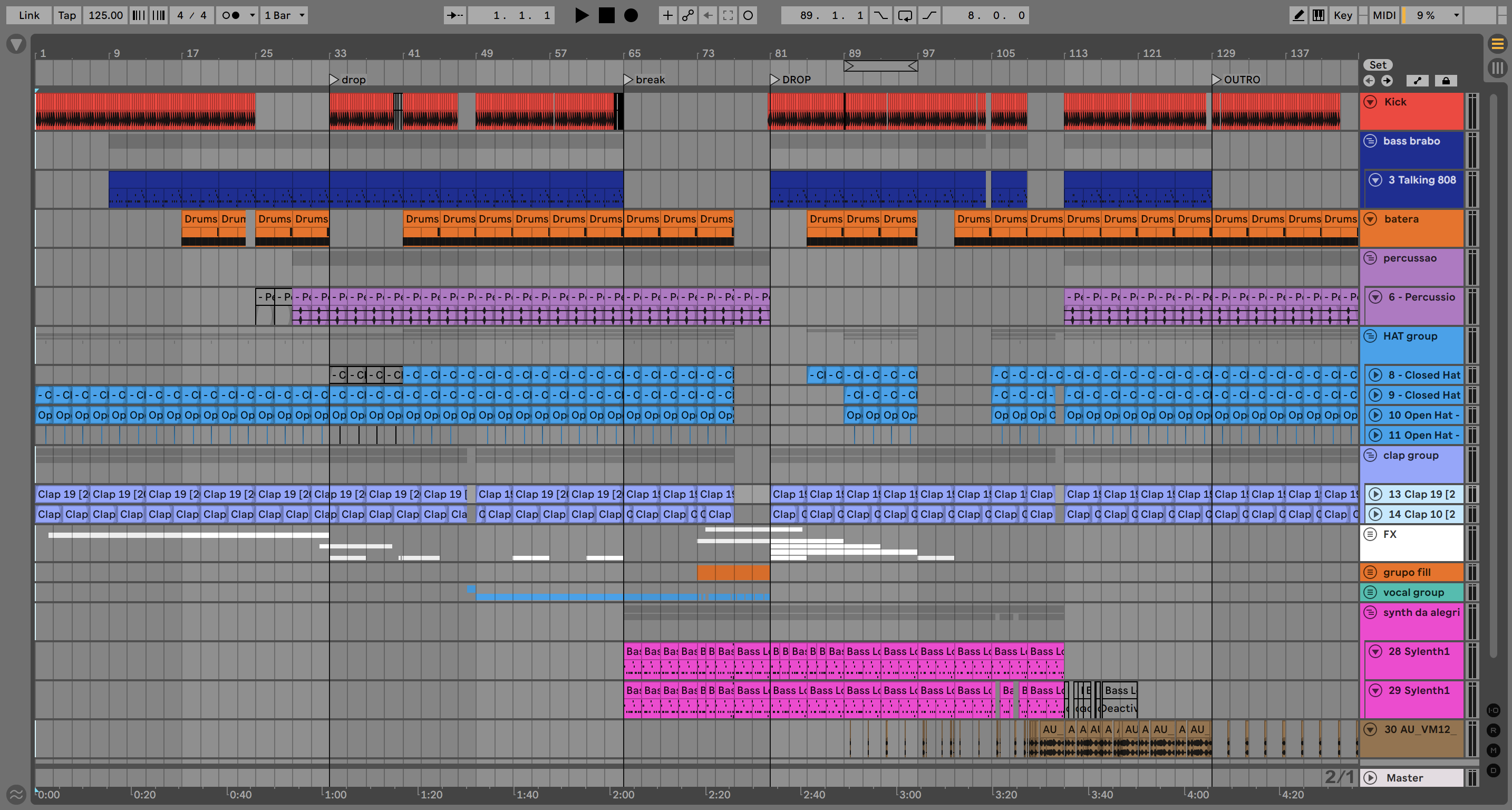The image size is (1512, 810).
Task: Toggle Key mapping mode
Action: tap(1342, 15)
